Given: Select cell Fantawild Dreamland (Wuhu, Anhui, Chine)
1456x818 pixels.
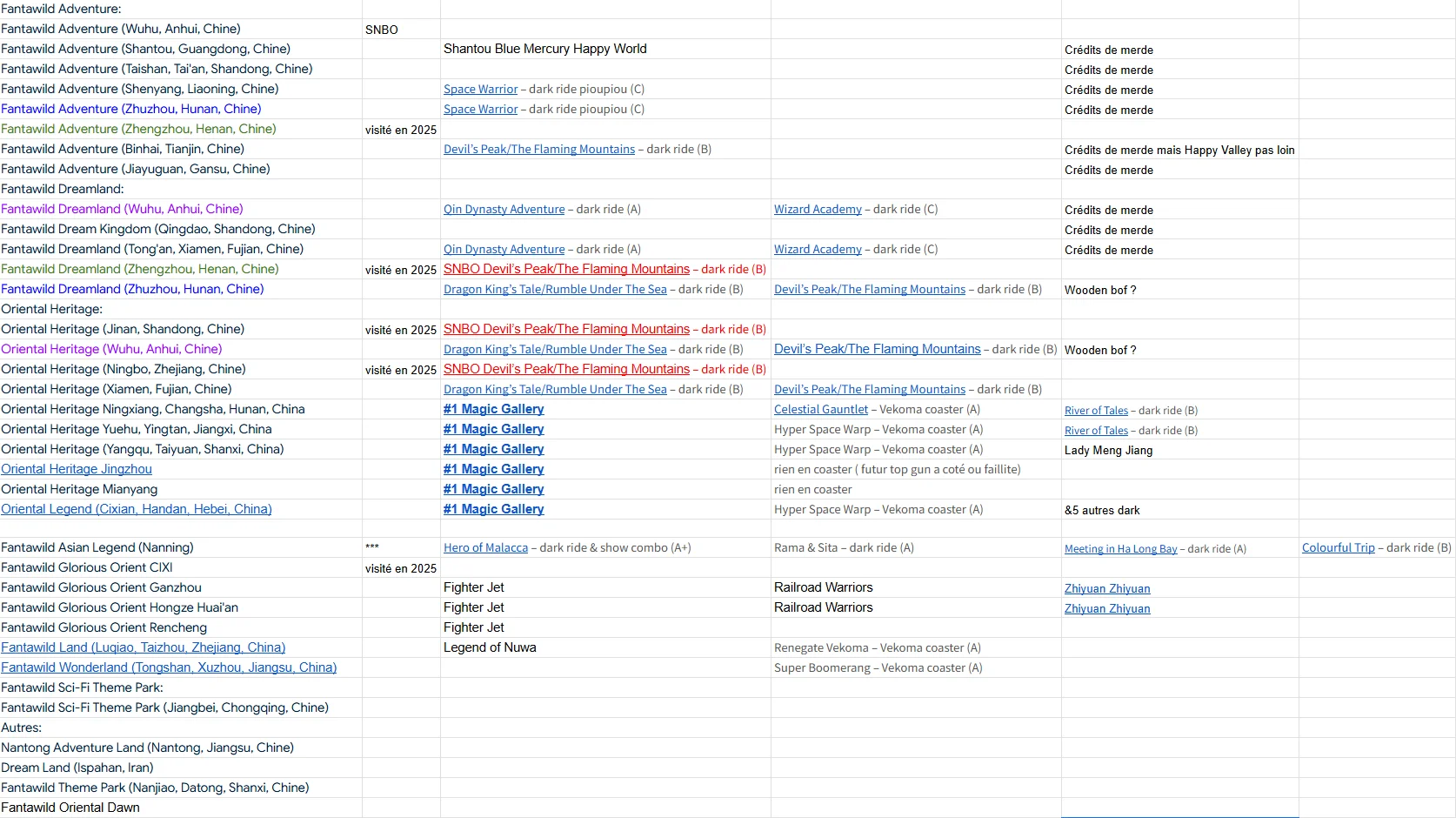Looking at the screenshot, I should tap(181, 209).
